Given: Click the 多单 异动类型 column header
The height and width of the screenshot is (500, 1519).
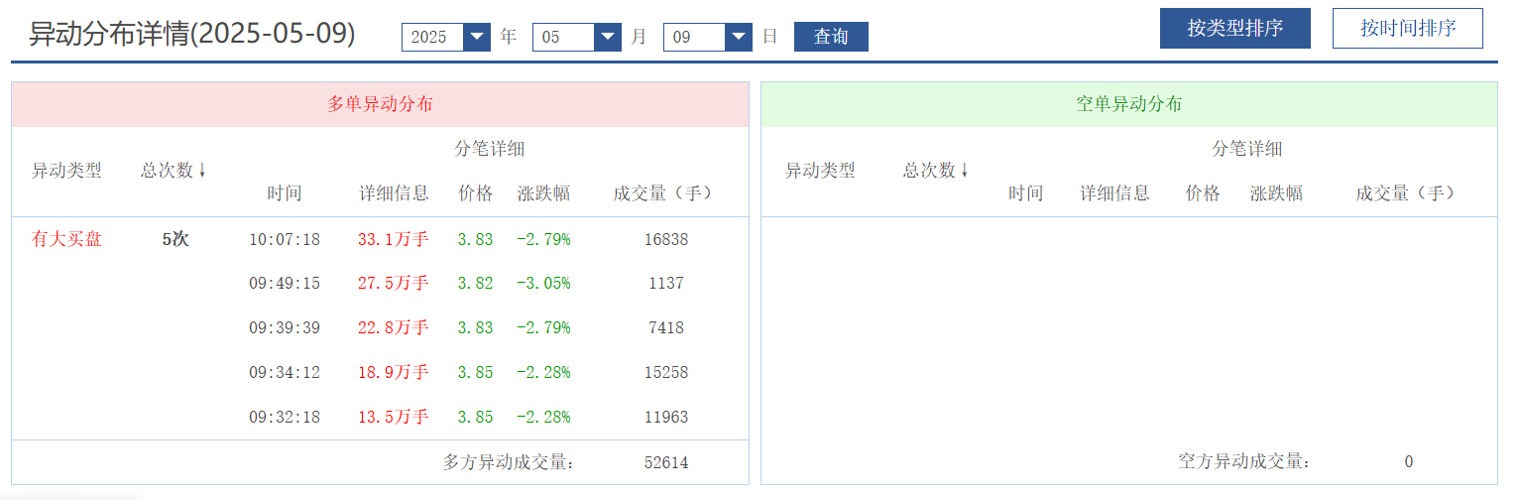Looking at the screenshot, I should point(67,170).
